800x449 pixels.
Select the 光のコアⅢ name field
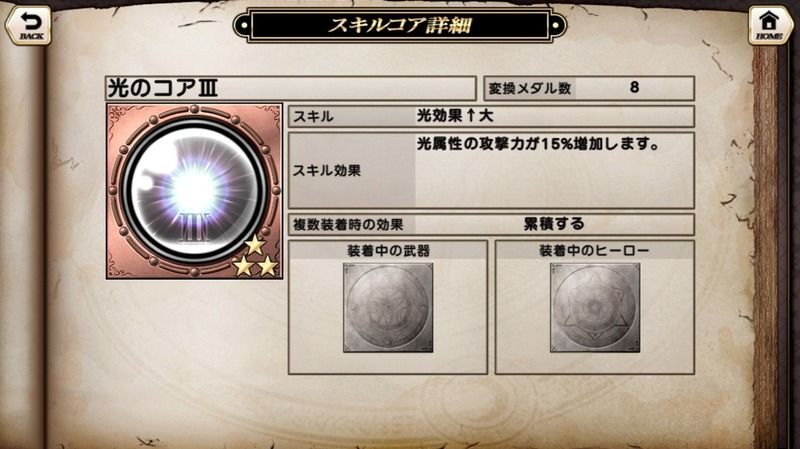click(x=291, y=88)
